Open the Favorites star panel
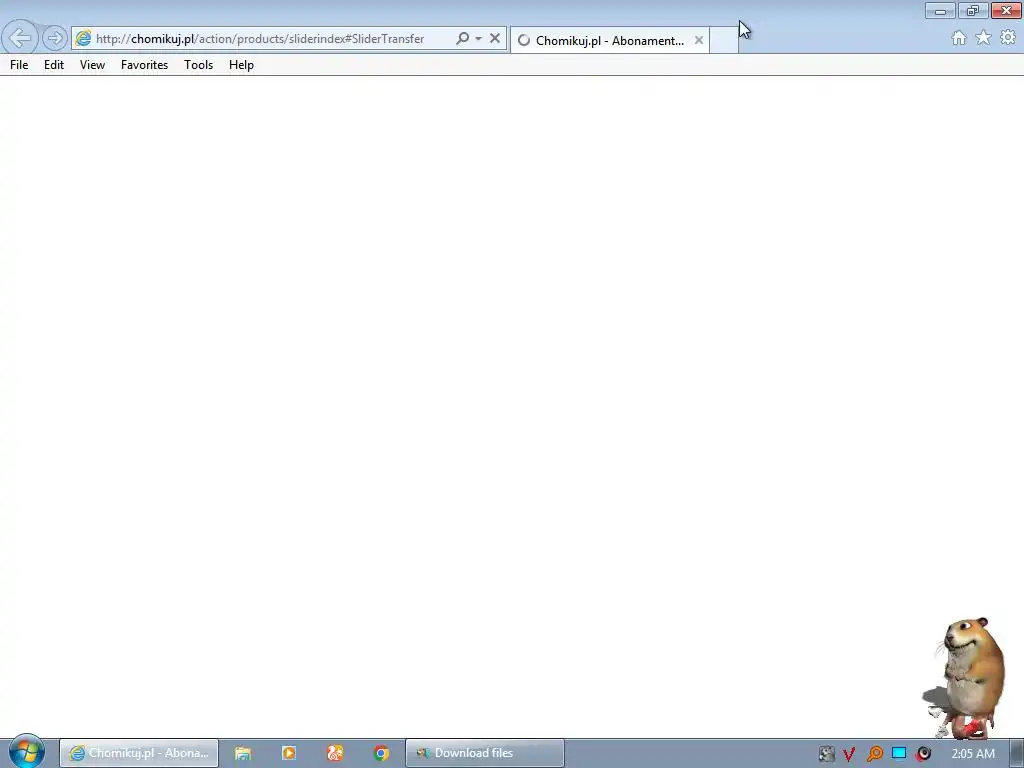This screenshot has height=768, width=1024. [x=983, y=38]
